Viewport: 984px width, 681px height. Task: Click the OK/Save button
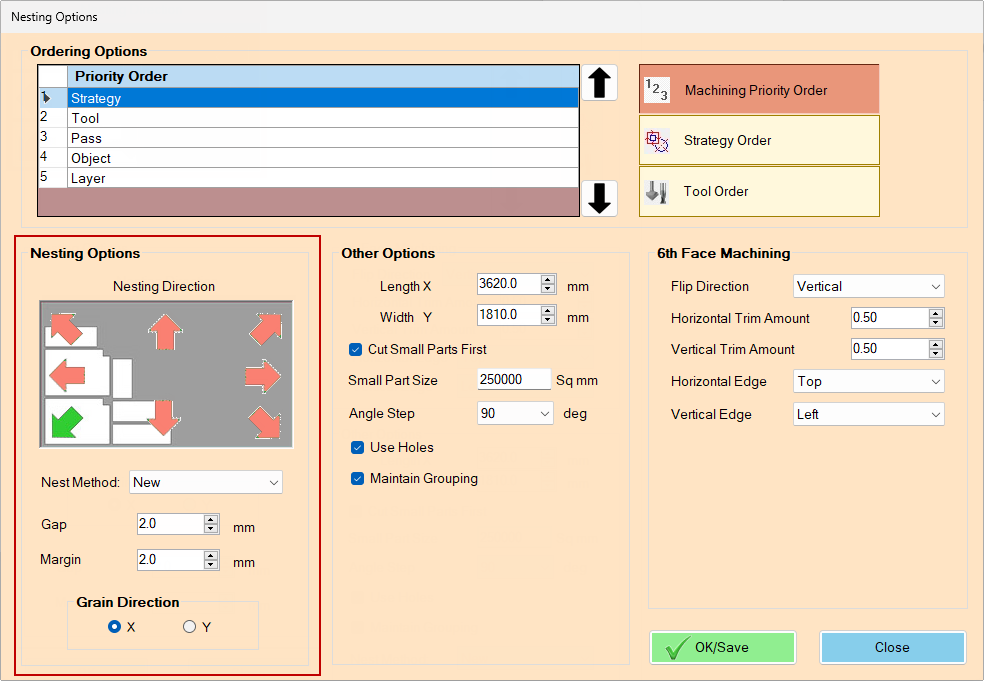pyautogui.click(x=722, y=647)
